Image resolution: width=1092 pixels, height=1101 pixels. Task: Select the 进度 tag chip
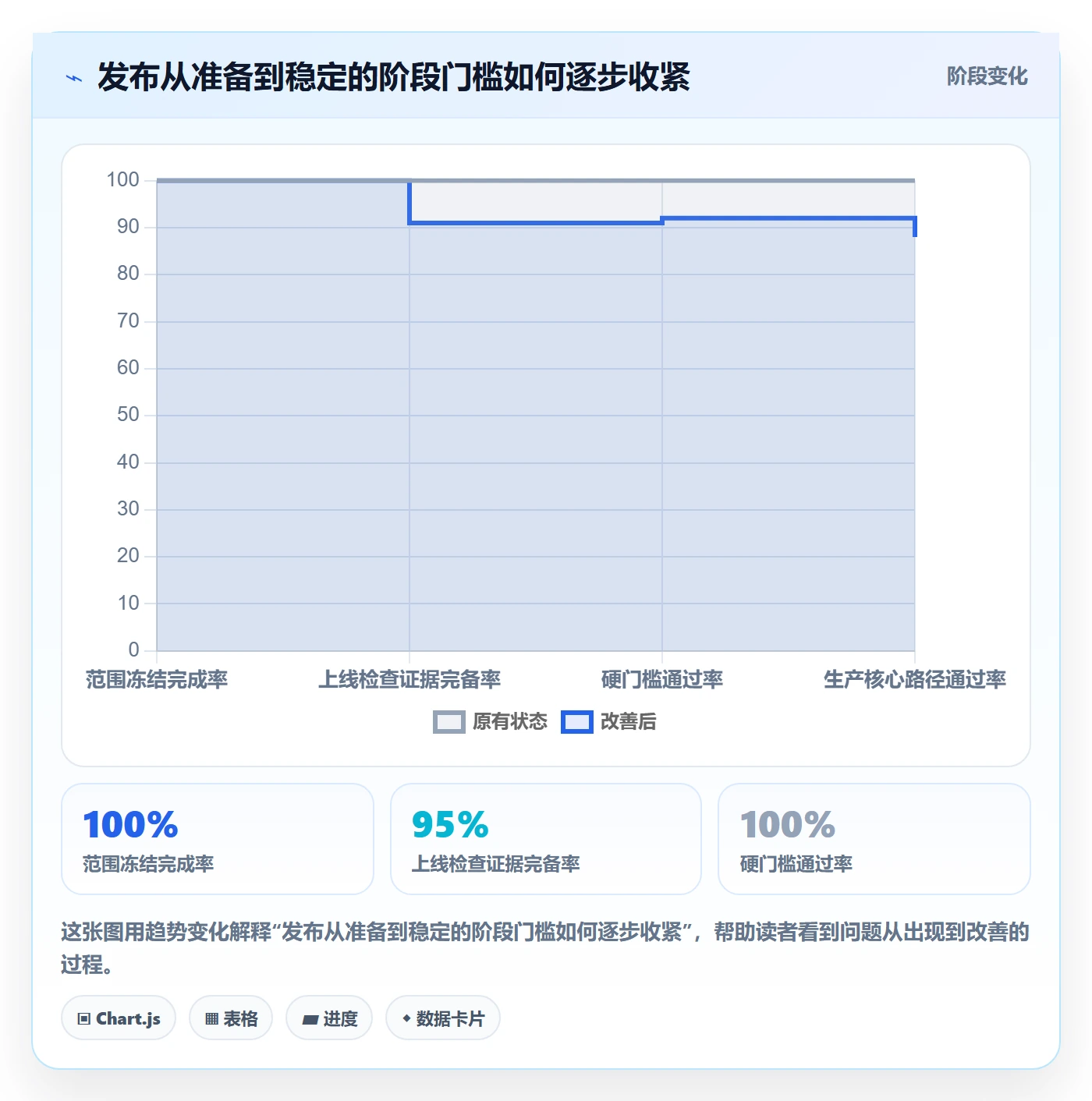pyautogui.click(x=329, y=1018)
